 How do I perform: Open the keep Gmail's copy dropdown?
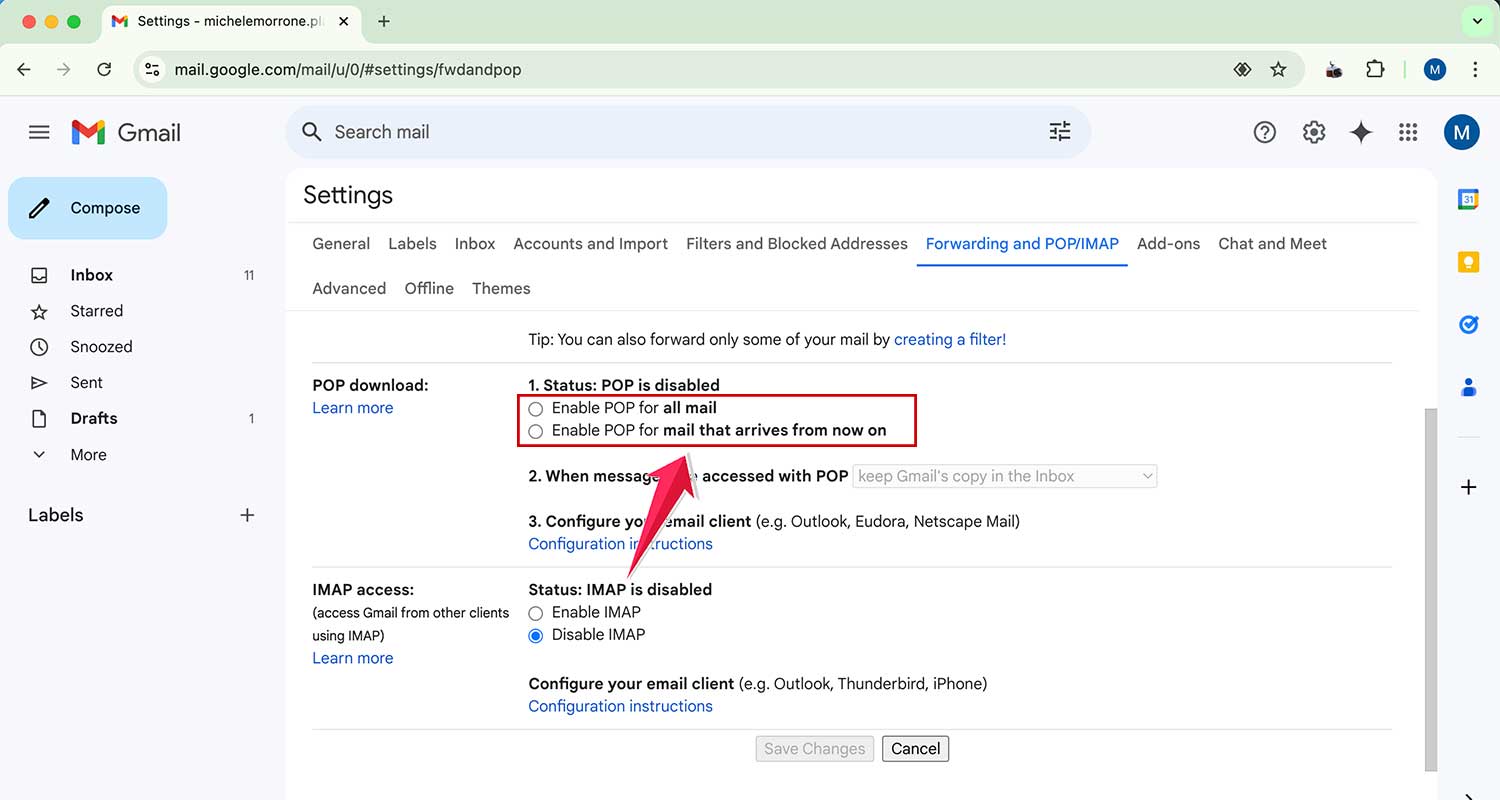[x=1004, y=476]
